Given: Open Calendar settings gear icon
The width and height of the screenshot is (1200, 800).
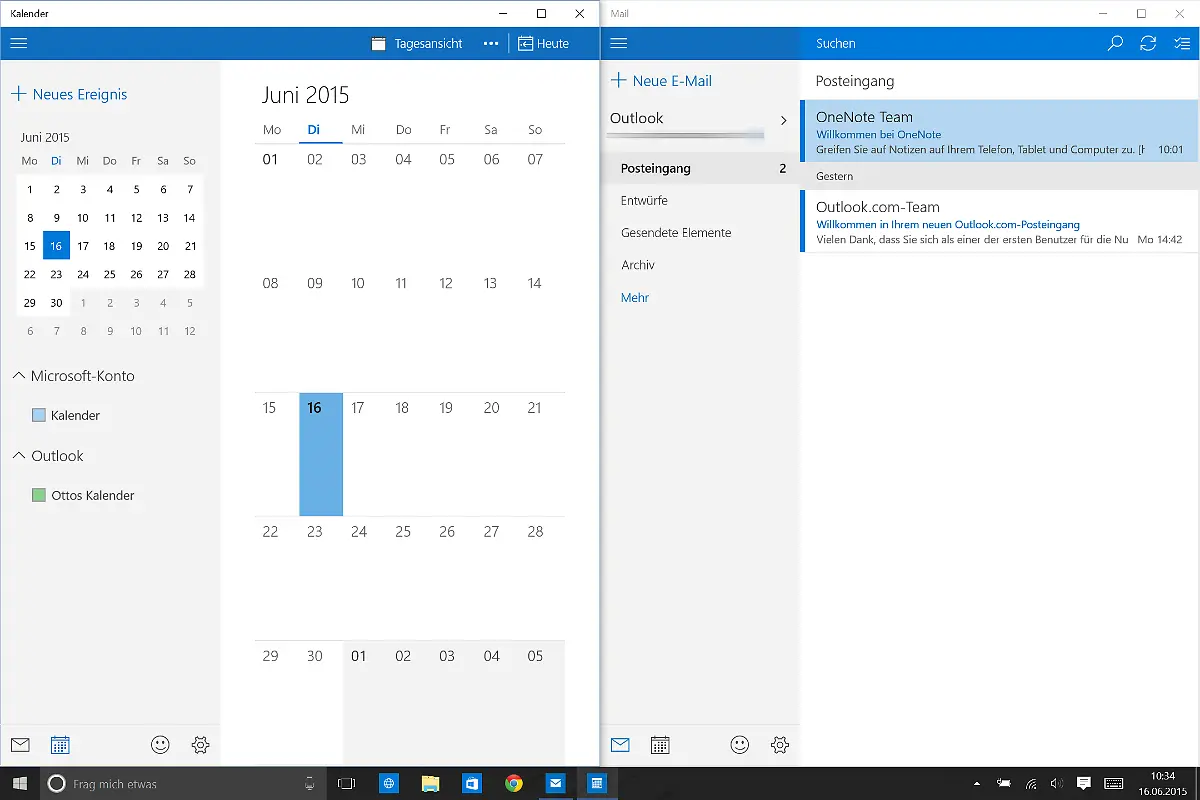Looking at the screenshot, I should pos(200,745).
